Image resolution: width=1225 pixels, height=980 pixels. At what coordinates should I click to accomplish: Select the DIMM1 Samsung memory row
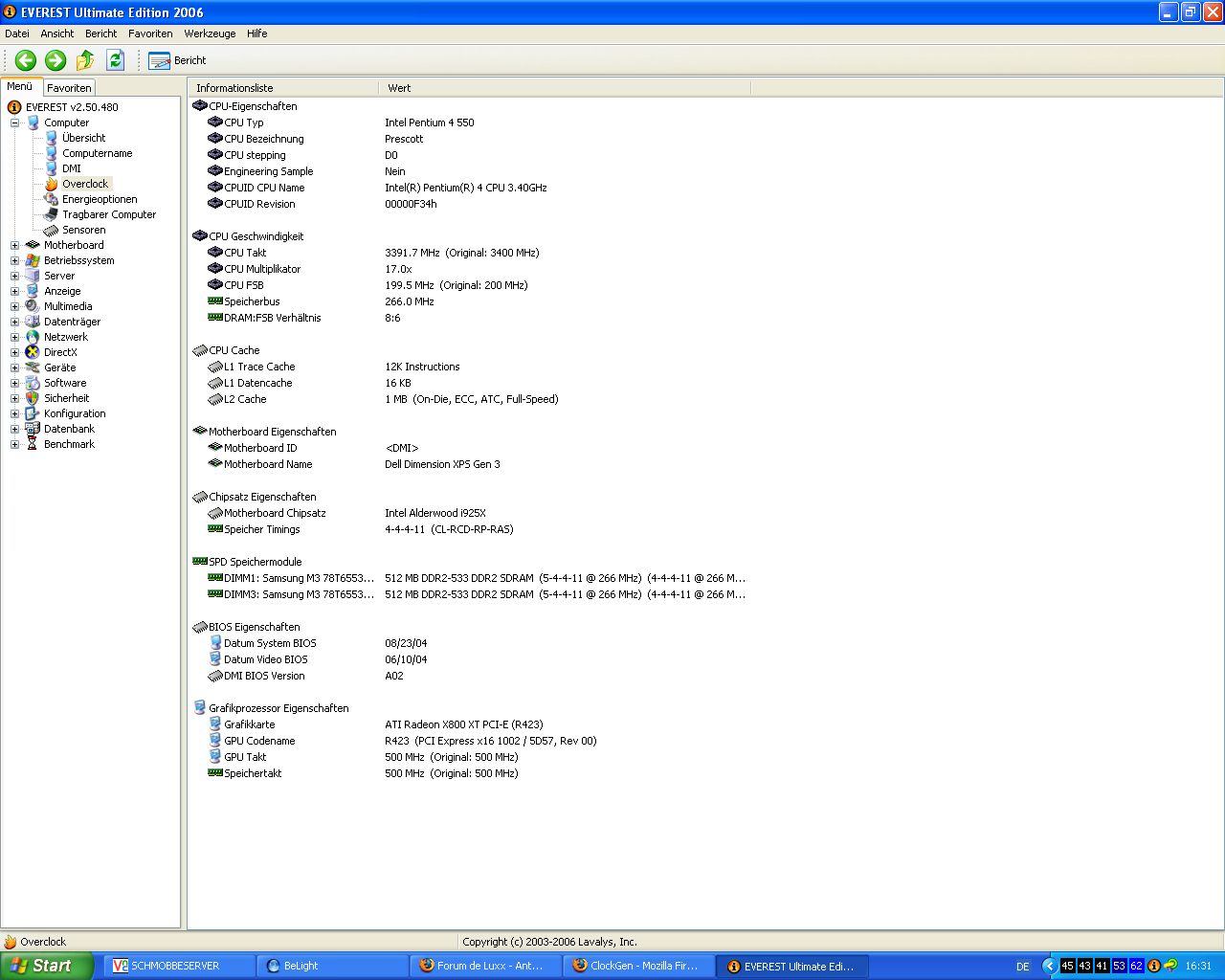click(469, 578)
